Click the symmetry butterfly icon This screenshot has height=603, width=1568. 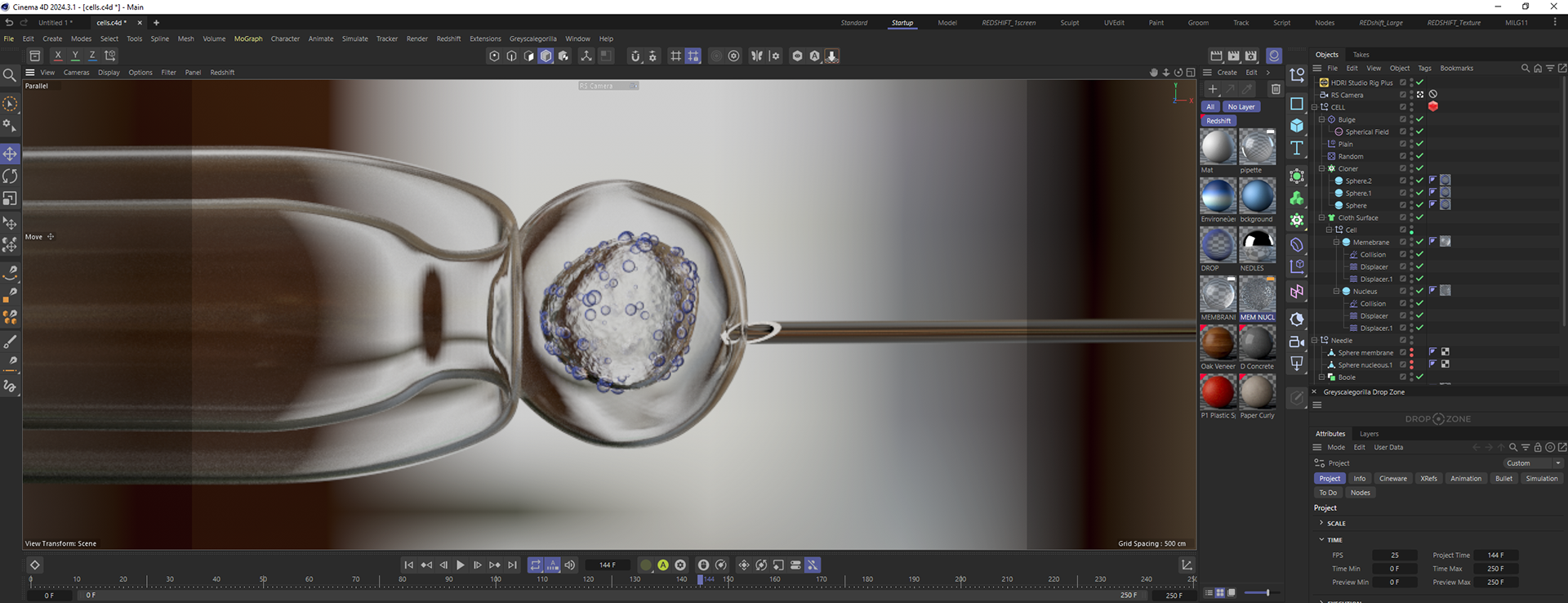tap(757, 56)
